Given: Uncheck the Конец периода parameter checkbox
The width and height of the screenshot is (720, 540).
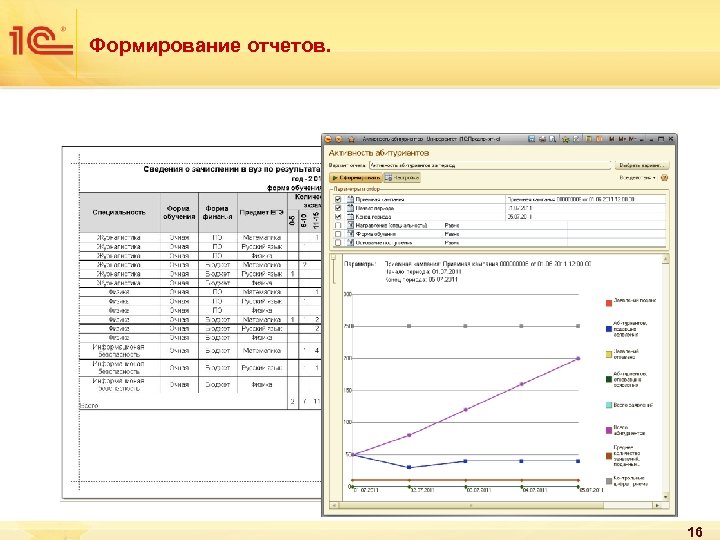Looking at the screenshot, I should pyautogui.click(x=338, y=216).
